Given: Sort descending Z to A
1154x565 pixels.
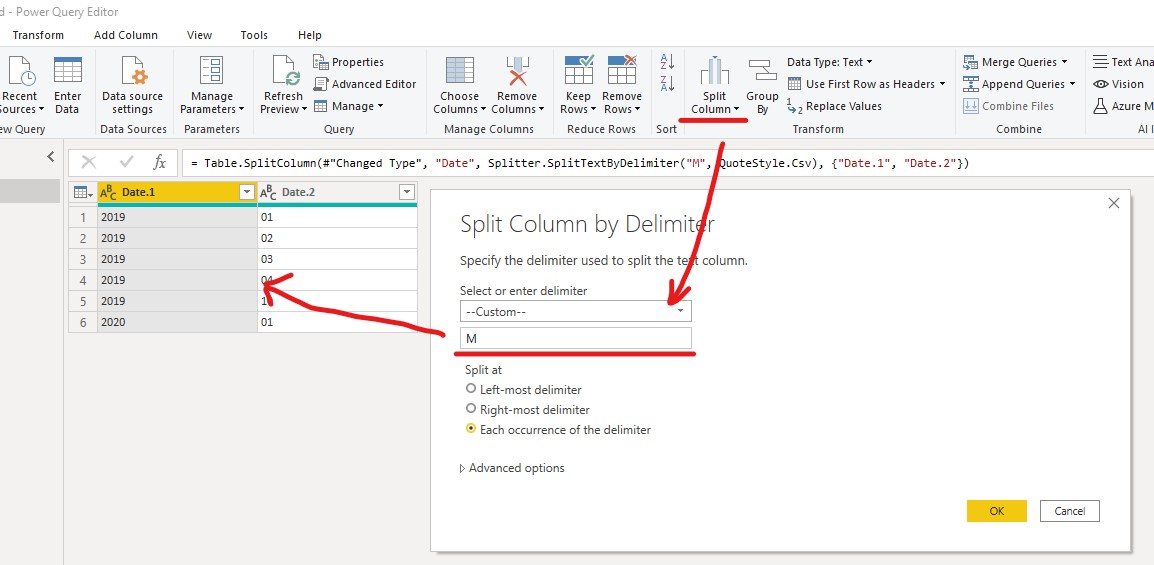Looking at the screenshot, I should pyautogui.click(x=667, y=84).
